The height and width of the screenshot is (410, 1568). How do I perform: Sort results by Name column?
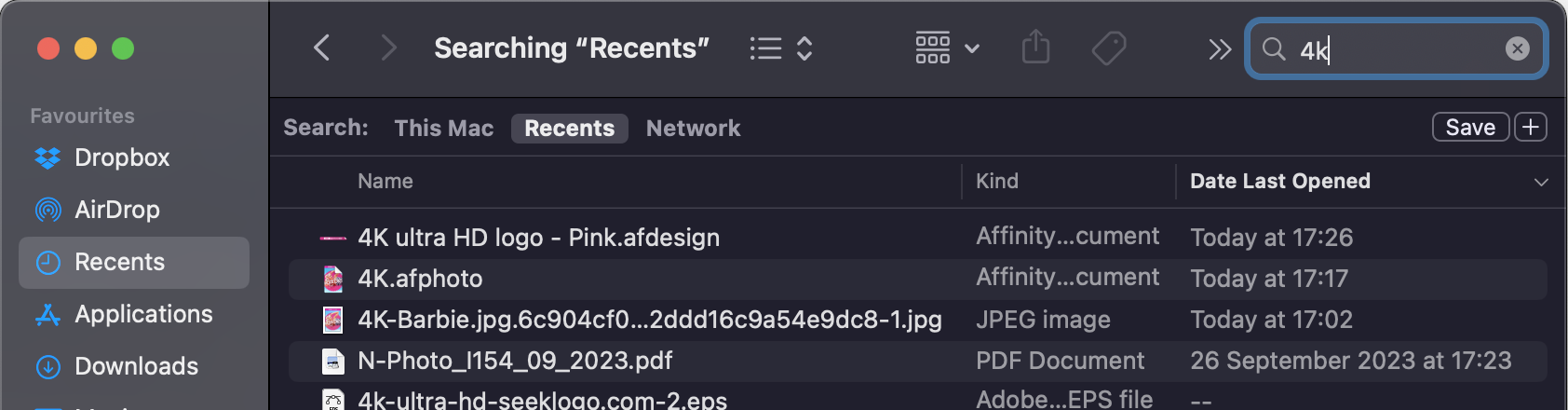tap(385, 181)
